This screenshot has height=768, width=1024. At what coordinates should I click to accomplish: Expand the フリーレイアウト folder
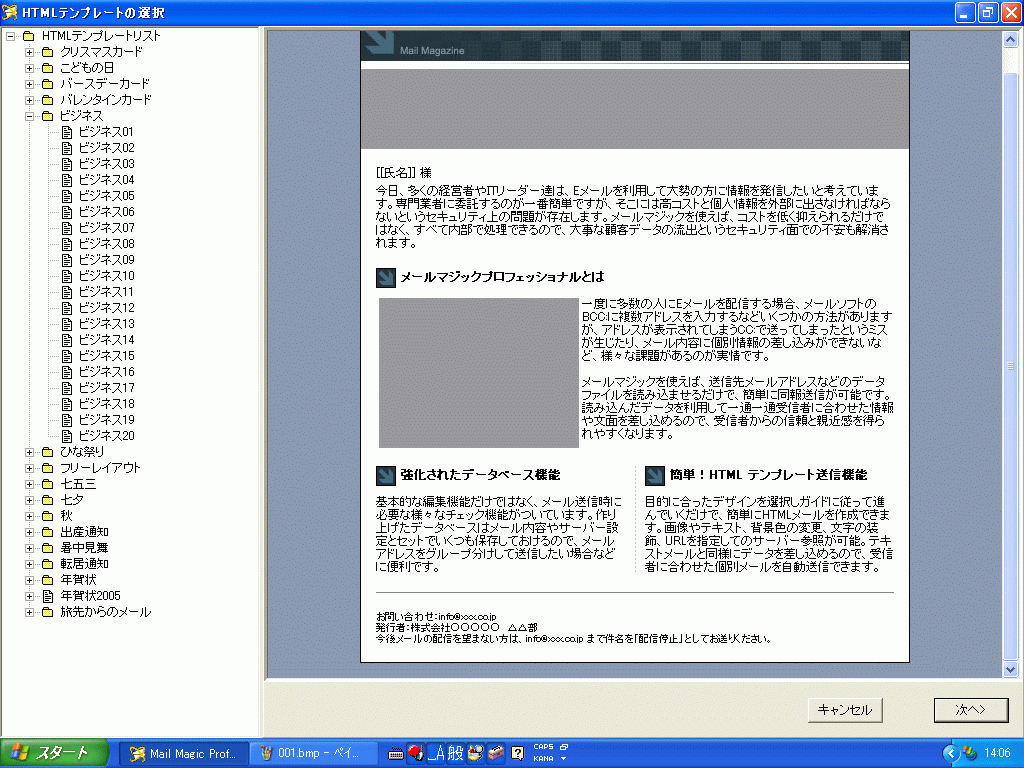[29, 468]
